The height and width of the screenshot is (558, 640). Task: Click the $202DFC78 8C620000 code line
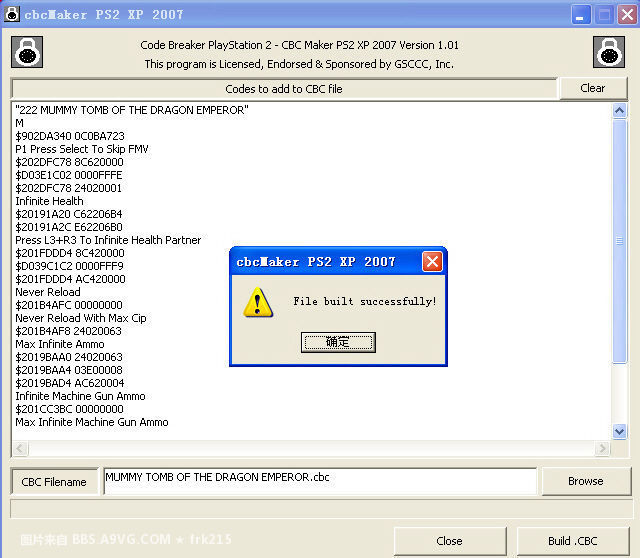[x=69, y=162]
